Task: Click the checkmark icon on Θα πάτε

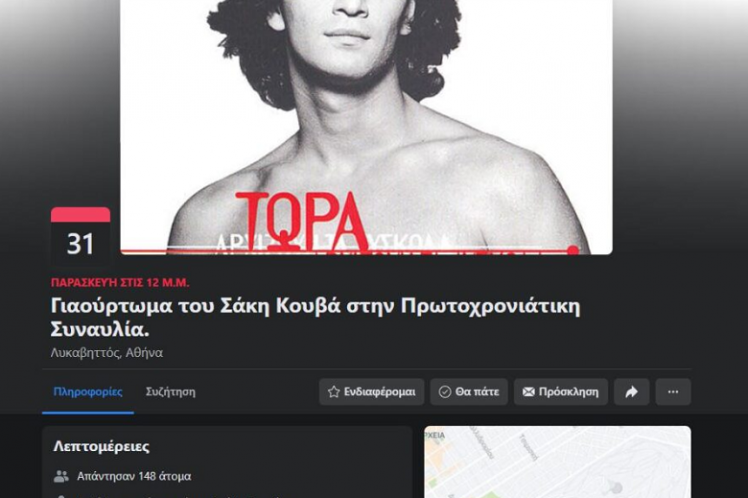Action: pyautogui.click(x=445, y=392)
